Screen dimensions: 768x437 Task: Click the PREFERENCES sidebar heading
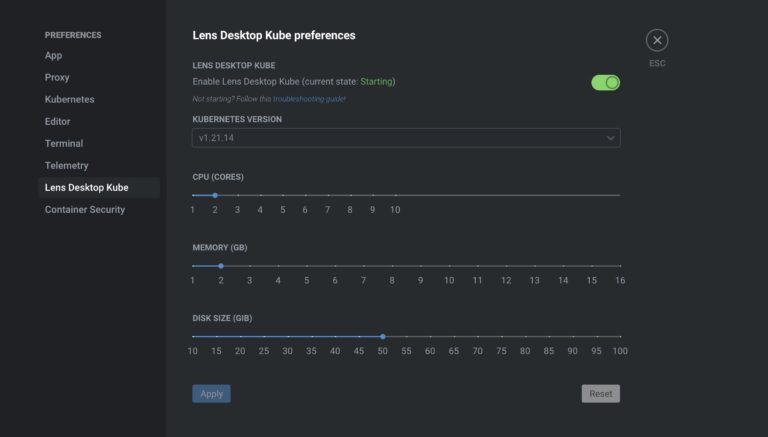pos(73,35)
